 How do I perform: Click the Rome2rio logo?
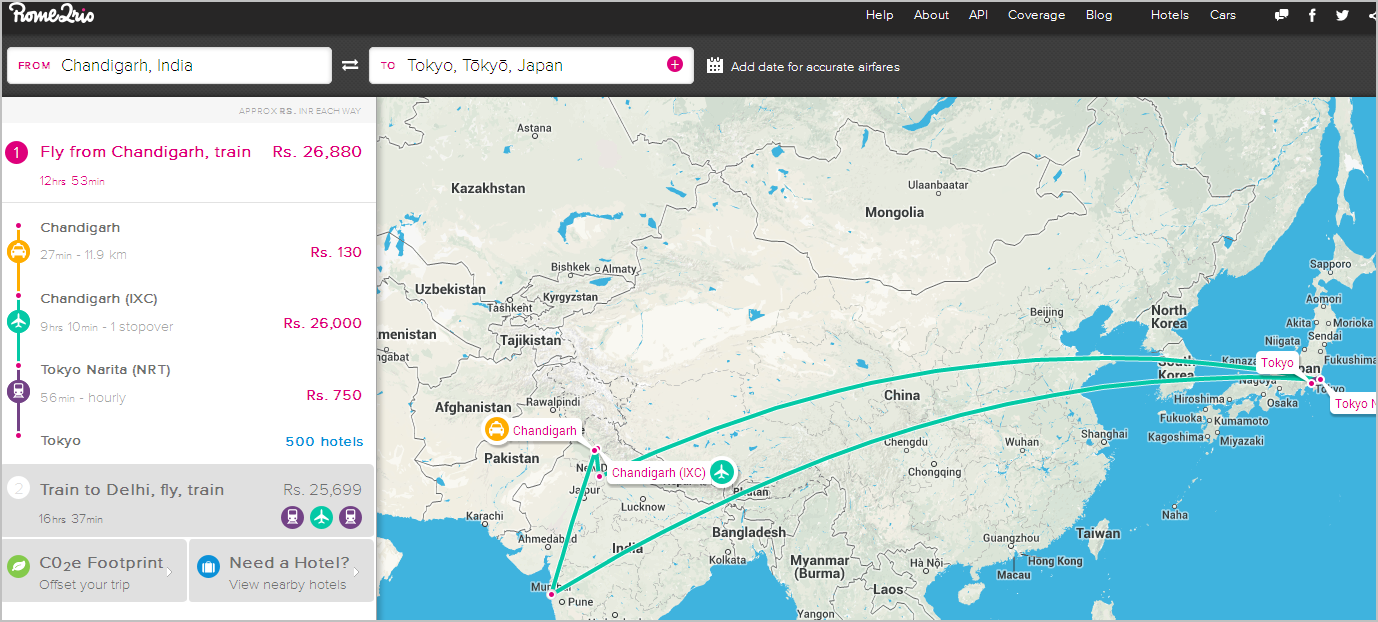53,15
